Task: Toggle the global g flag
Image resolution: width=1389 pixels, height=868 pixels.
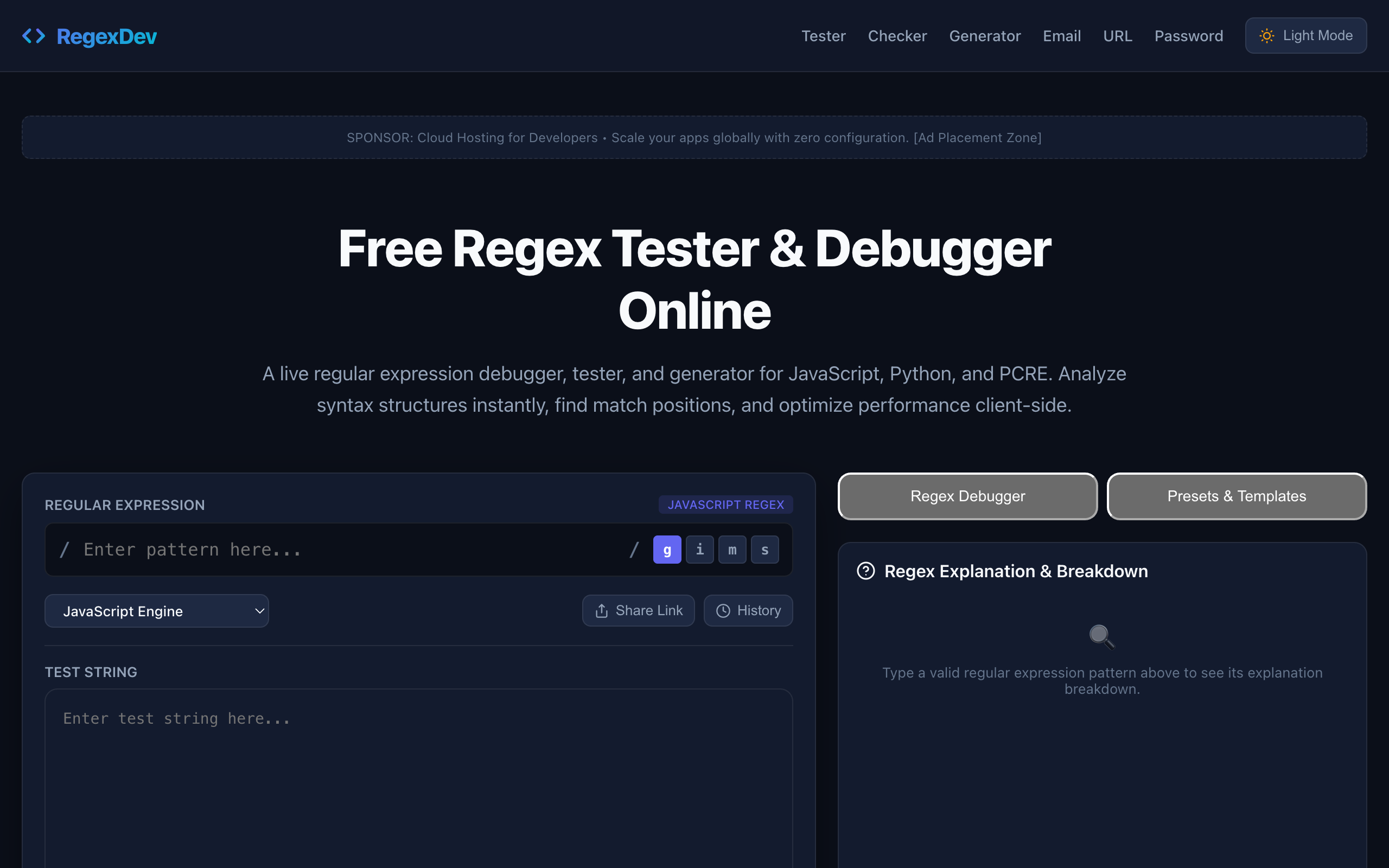Action: [x=667, y=550]
